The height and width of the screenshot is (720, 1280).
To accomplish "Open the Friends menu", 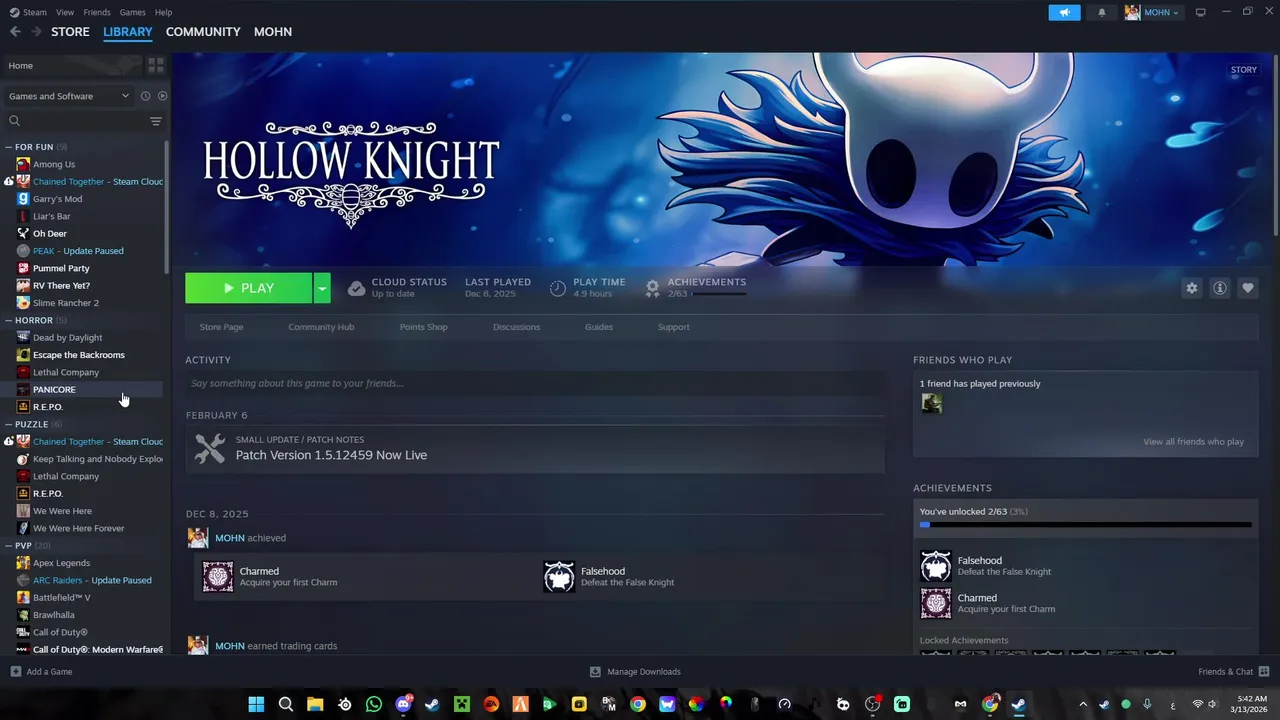I will pyautogui.click(x=97, y=12).
